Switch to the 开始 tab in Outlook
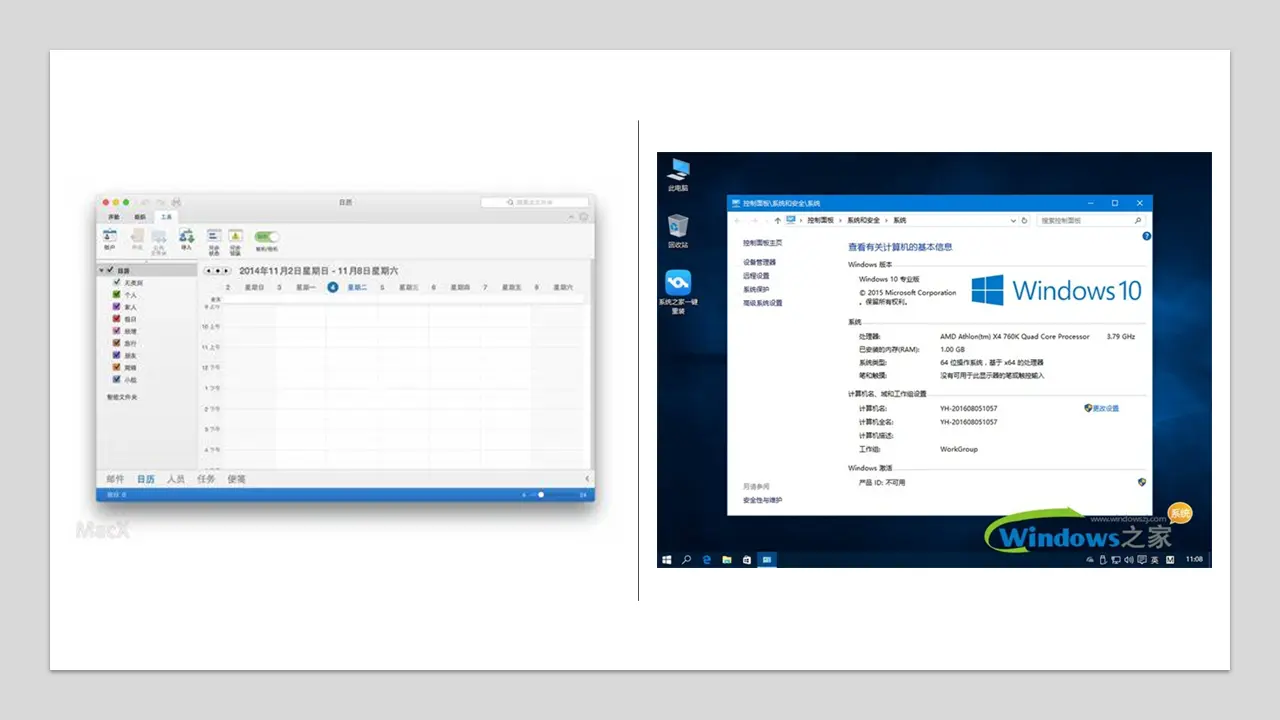This screenshot has height=720, width=1280. click(114, 217)
